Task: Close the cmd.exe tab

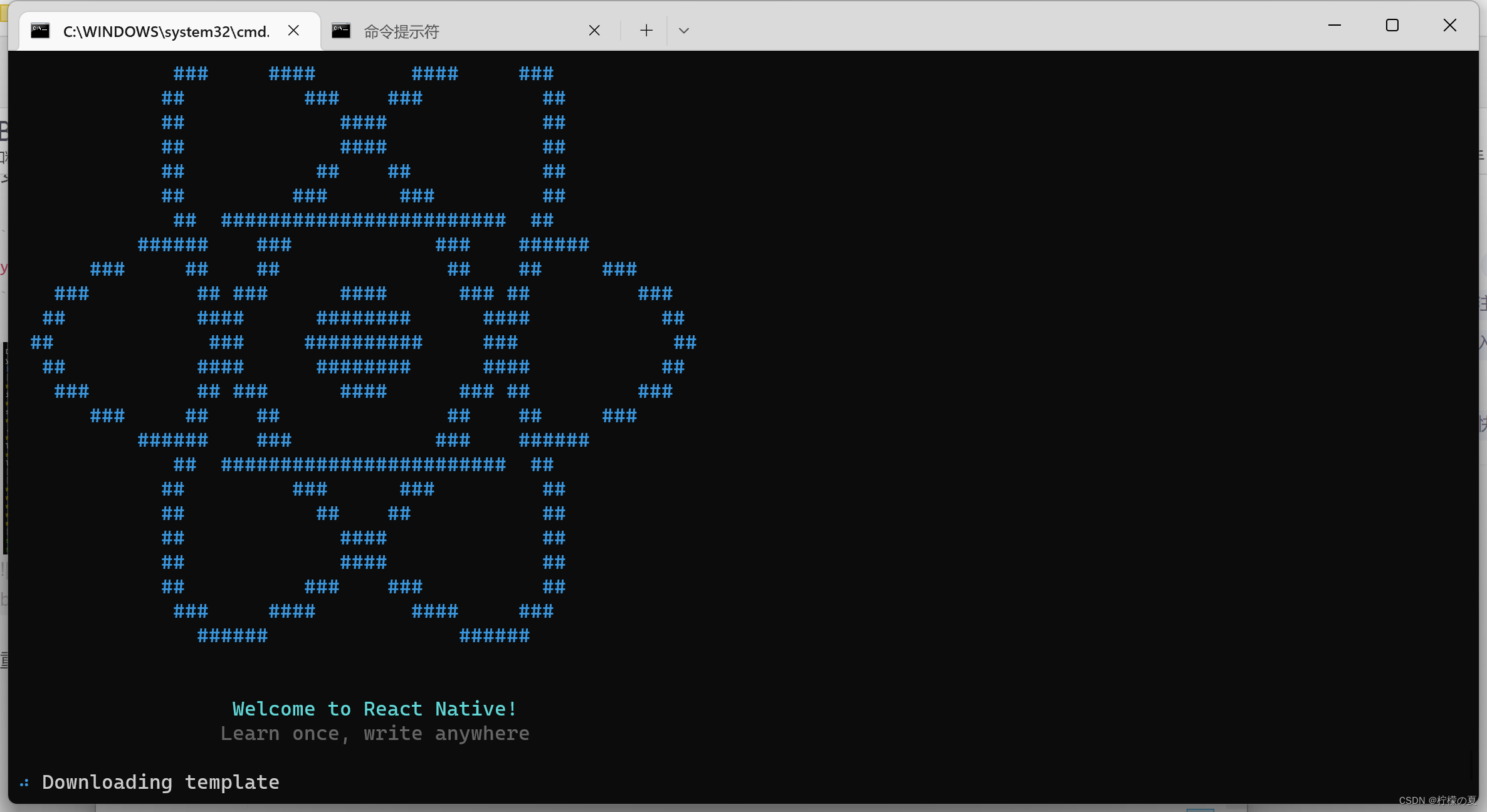Action: pyautogui.click(x=293, y=30)
